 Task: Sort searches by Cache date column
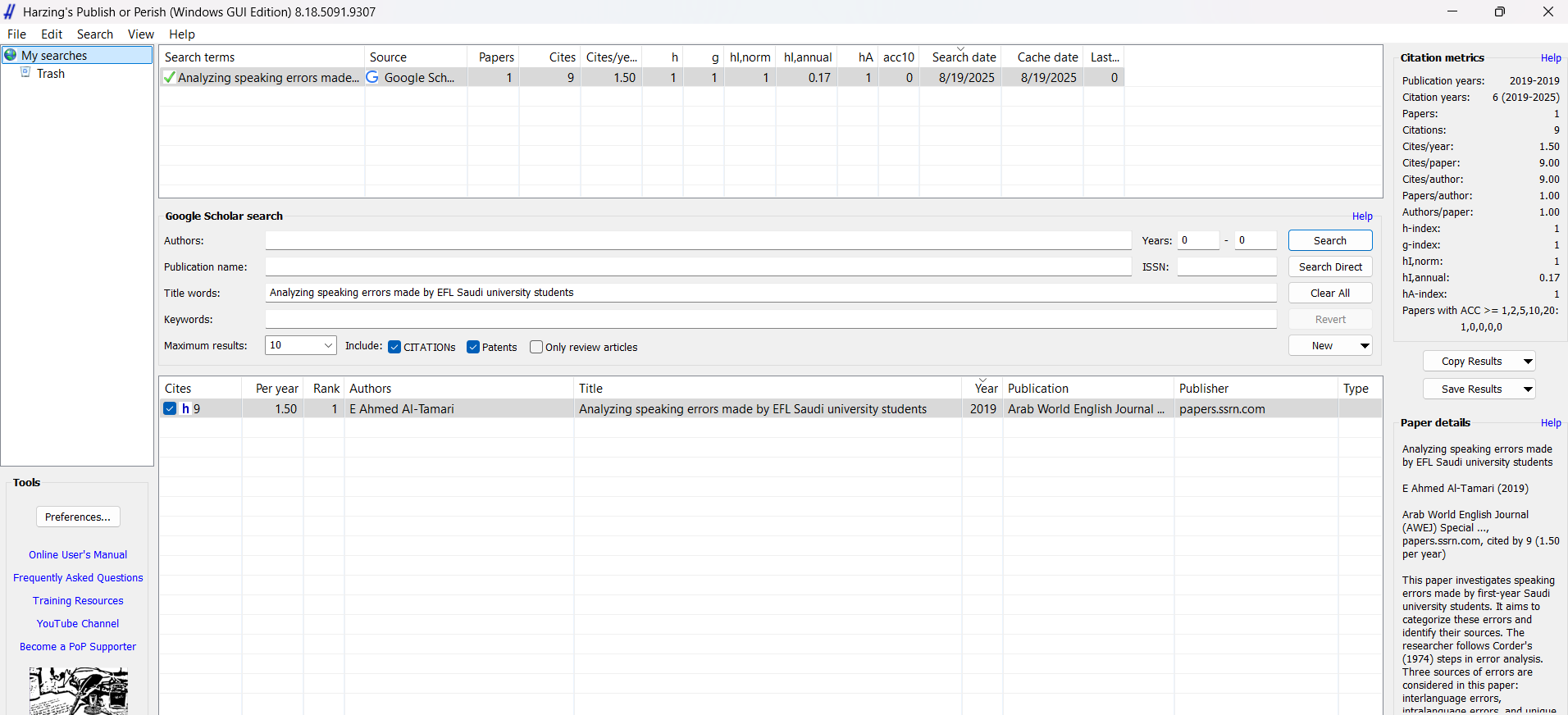click(x=1043, y=57)
